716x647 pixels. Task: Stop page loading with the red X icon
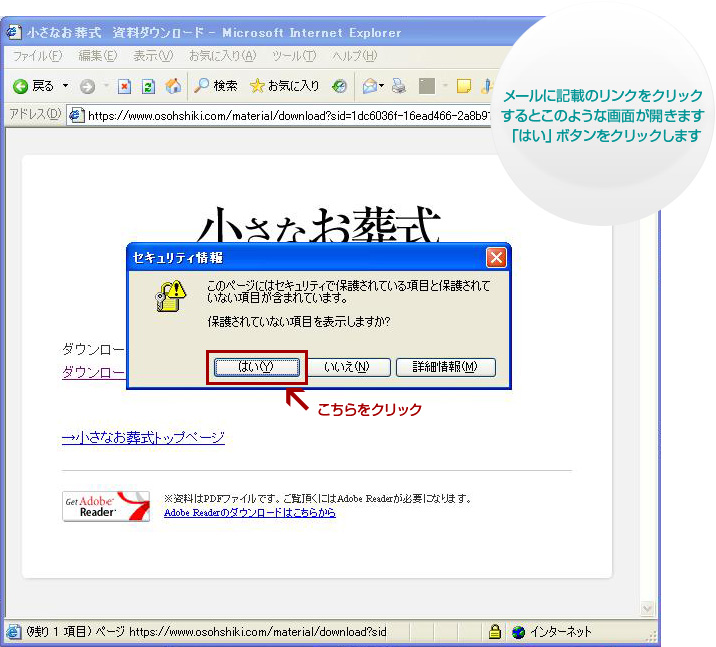click(124, 86)
